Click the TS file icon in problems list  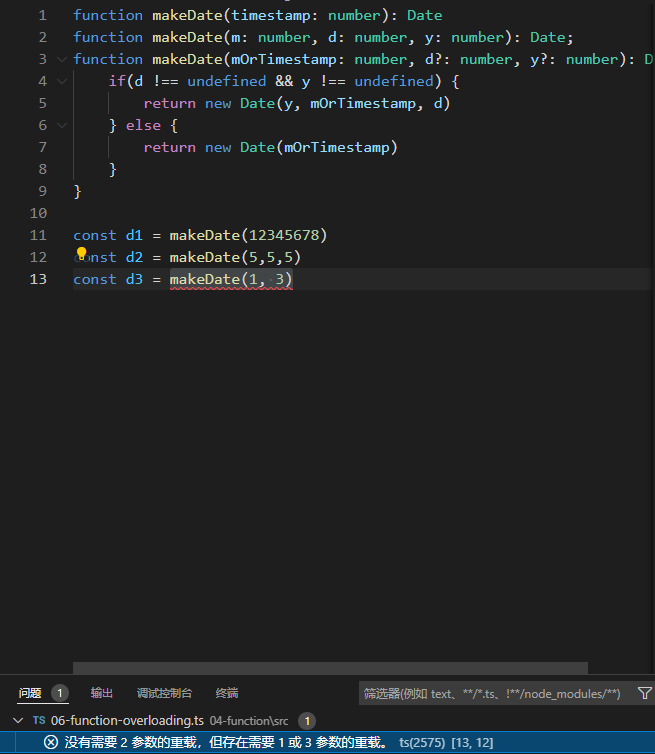pyautogui.click(x=39, y=720)
